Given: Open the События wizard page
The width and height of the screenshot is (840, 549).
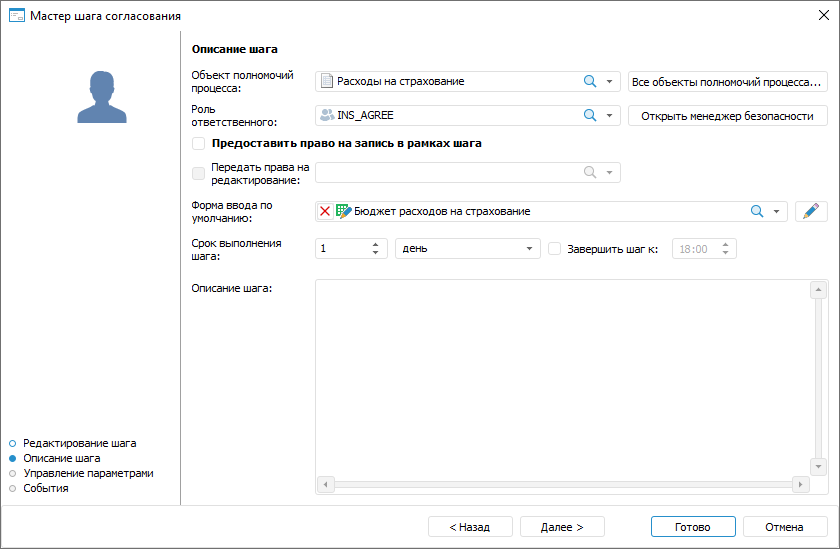Looking at the screenshot, I should coord(45,488).
